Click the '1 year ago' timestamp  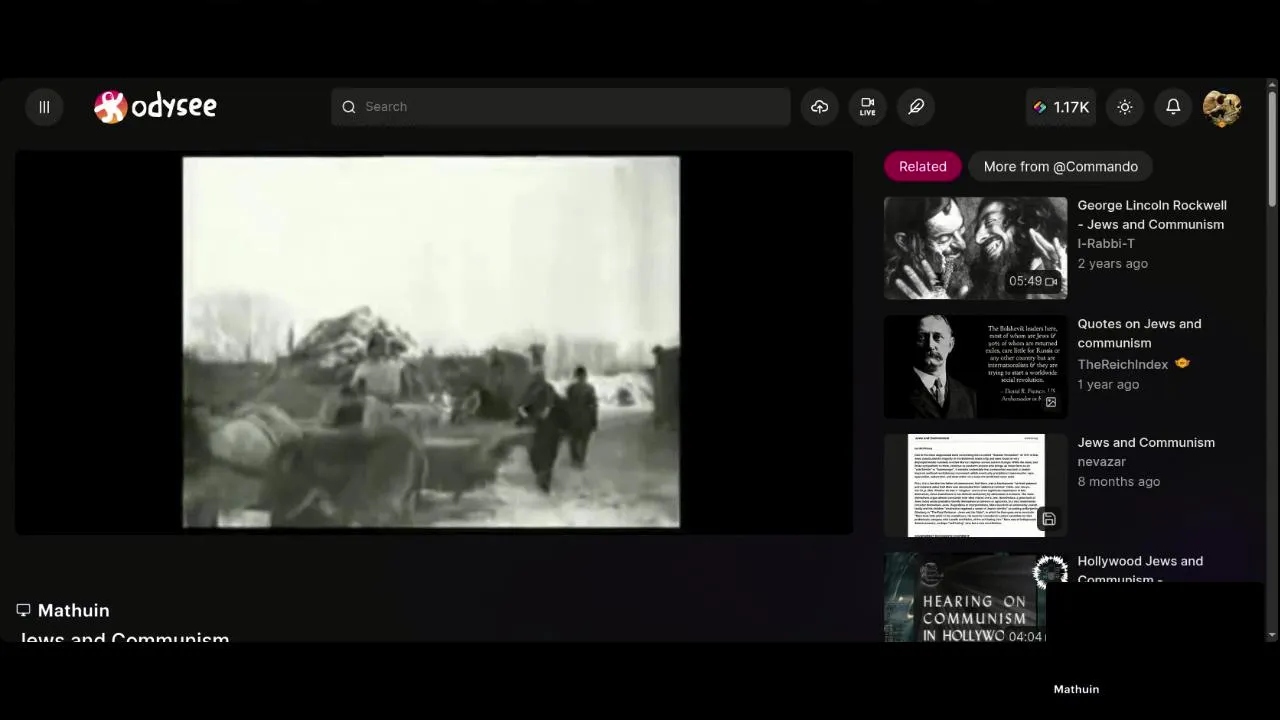coord(1108,385)
